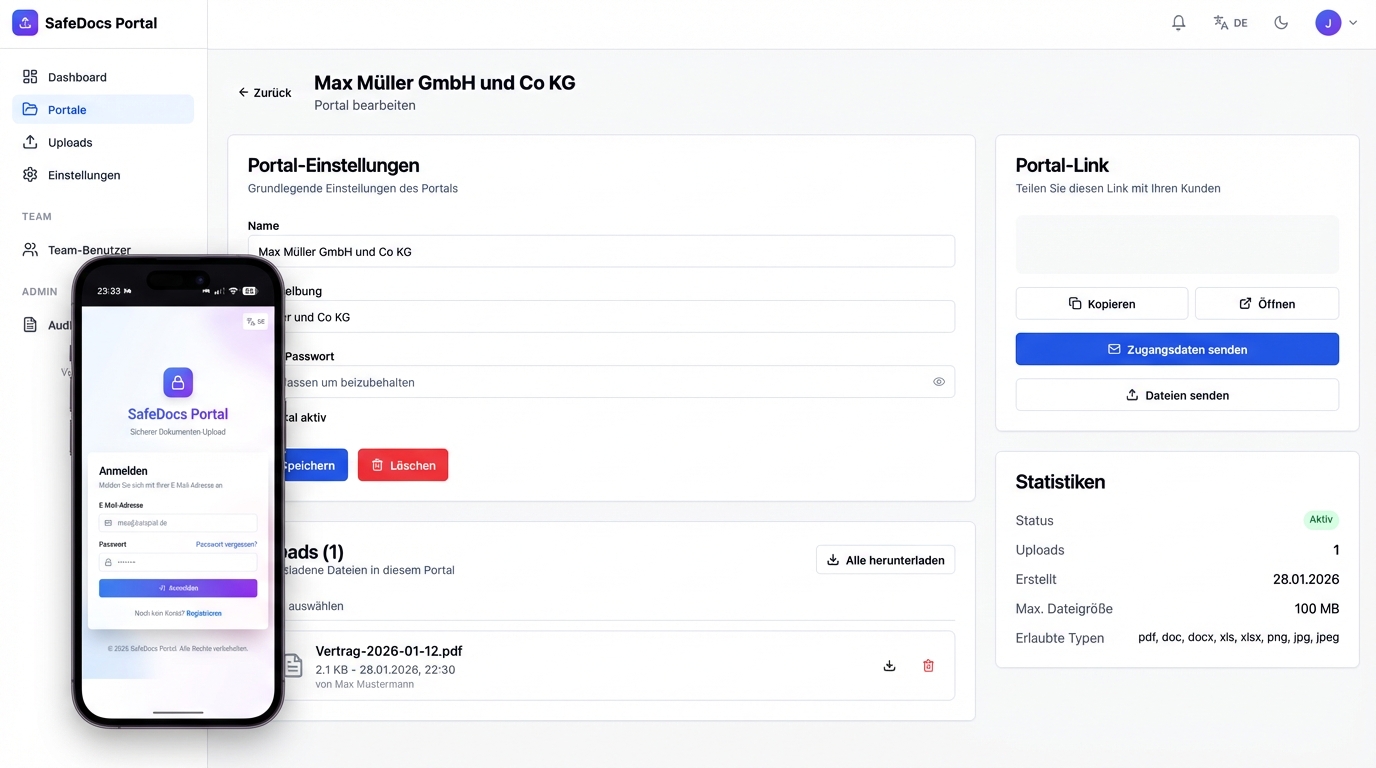Click the SafeDocs Portal logo icon
This screenshot has width=1376, height=768.
pos(25,22)
